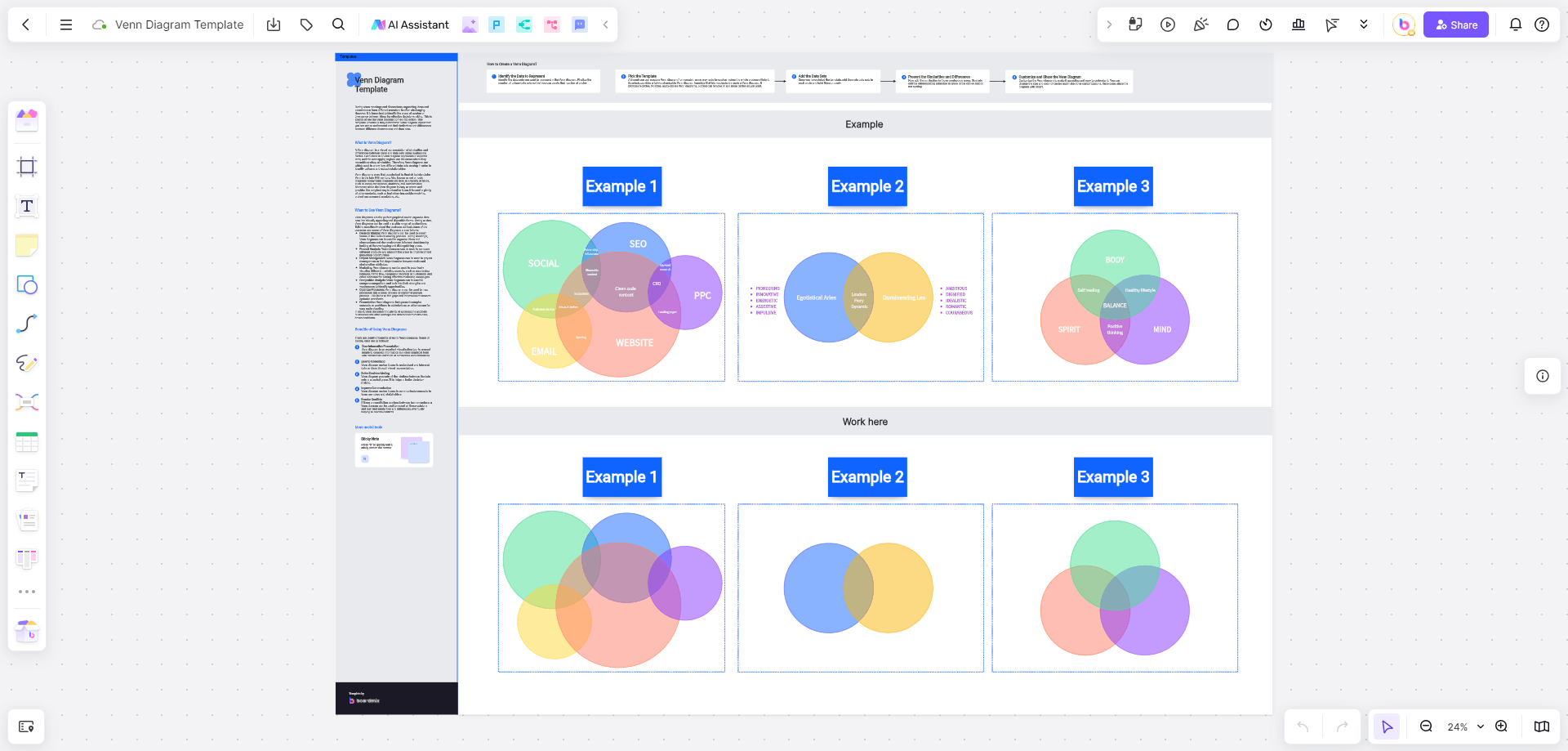This screenshot has height=751, width=1568.
Task: Select the Frame tool in left toolbar
Action: point(27,168)
